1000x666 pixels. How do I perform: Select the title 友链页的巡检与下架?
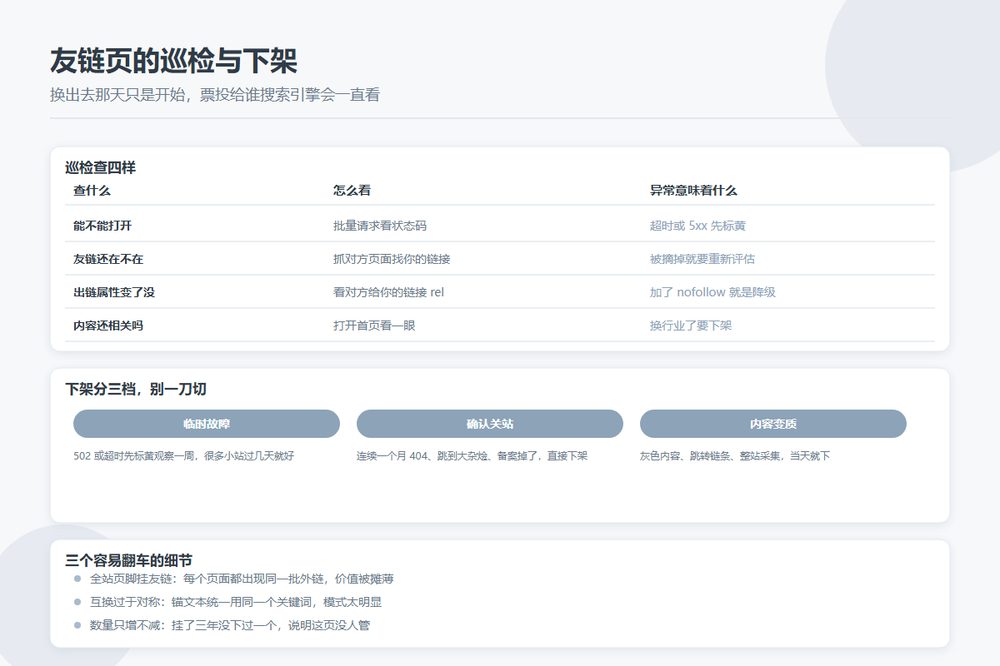point(173,61)
